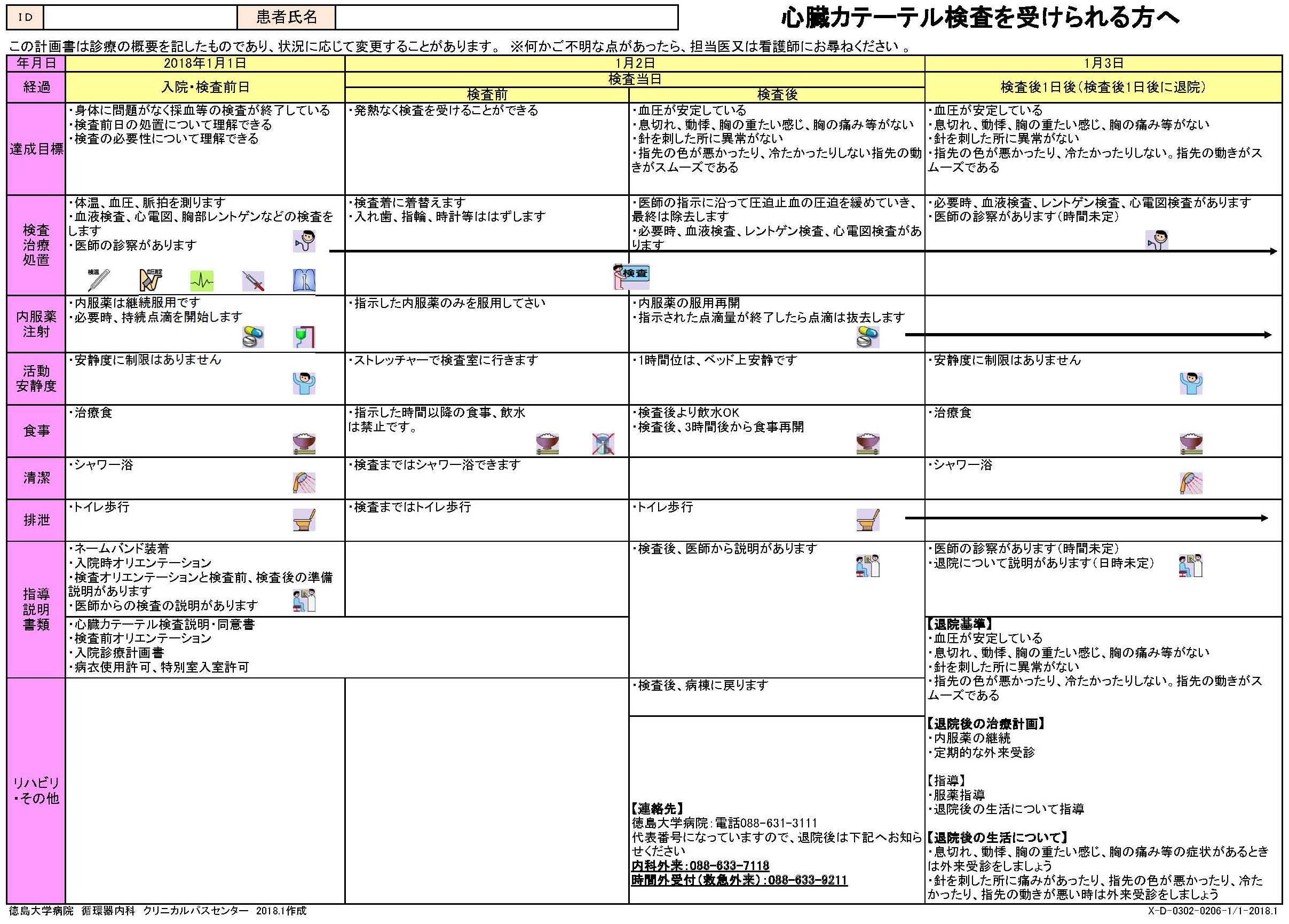Click the 経過 header cell
The width and height of the screenshot is (1289, 924).
tap(36, 87)
